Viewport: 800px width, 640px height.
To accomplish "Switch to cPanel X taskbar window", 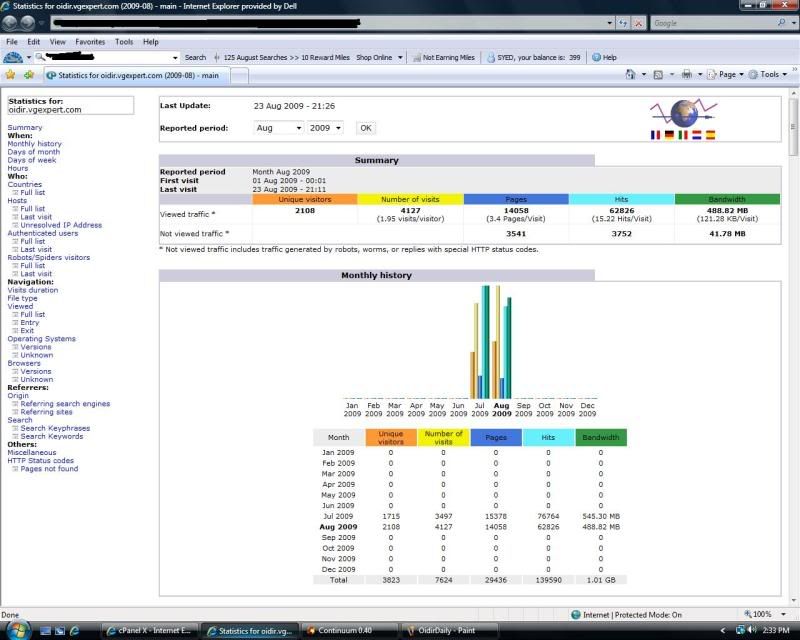I will tap(152, 630).
